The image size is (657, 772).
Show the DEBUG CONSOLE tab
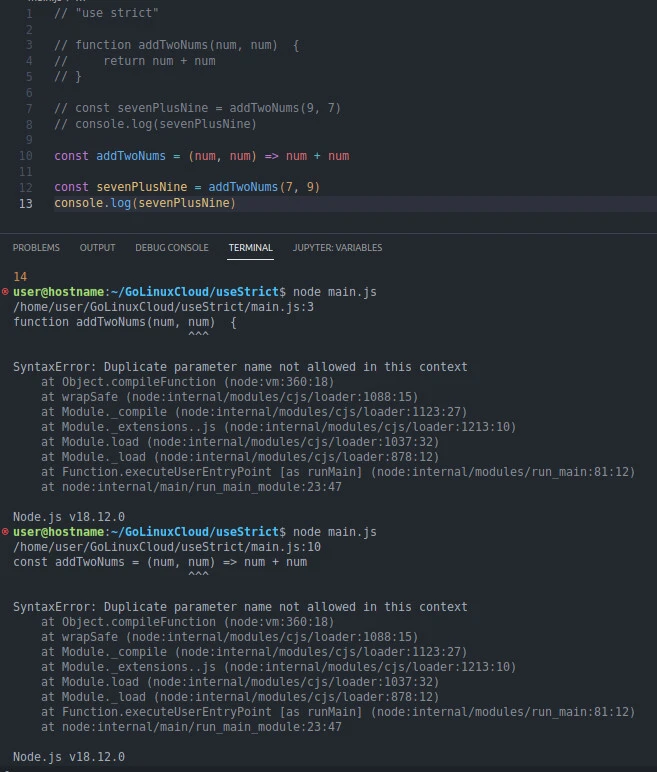[x=172, y=248]
